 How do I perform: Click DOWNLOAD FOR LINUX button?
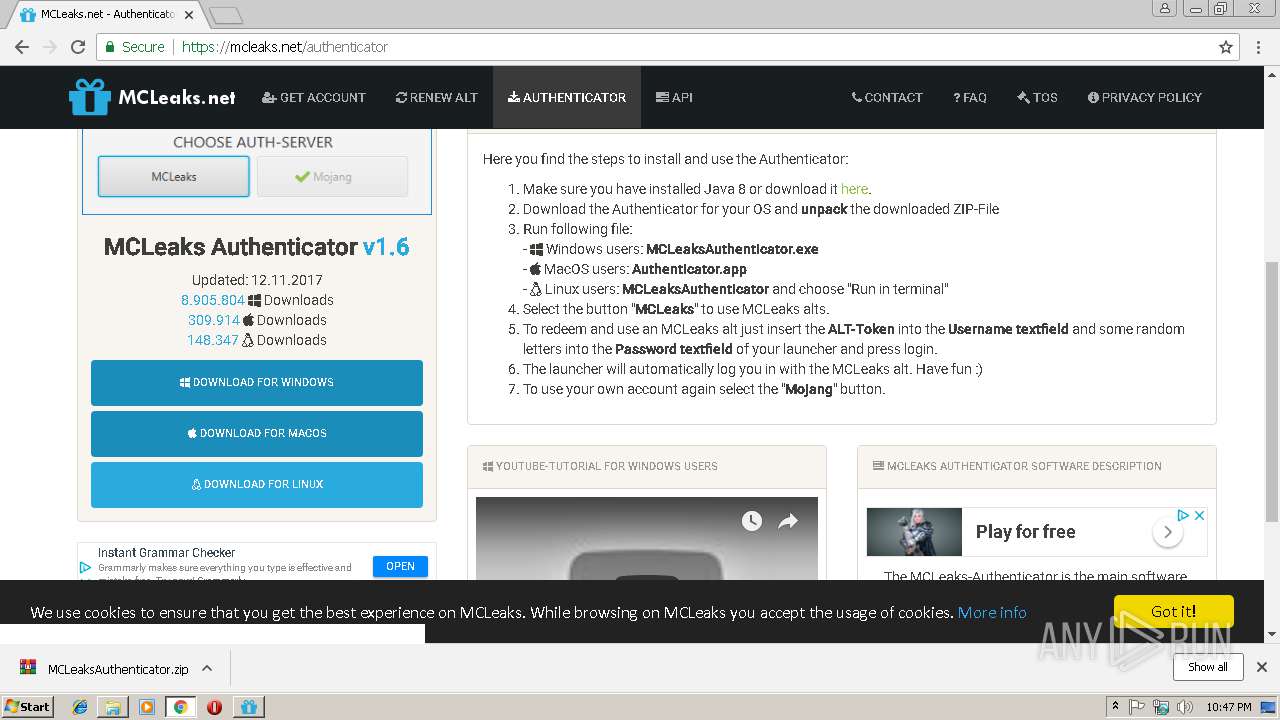257,485
